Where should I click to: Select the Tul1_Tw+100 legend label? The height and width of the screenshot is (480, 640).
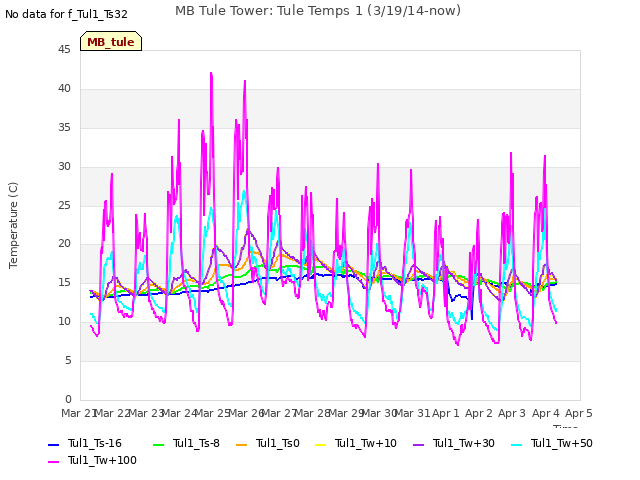pos(102,461)
